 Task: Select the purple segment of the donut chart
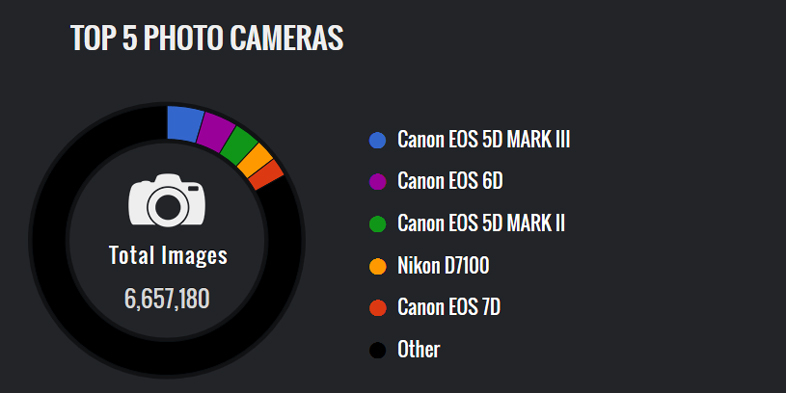tap(215, 131)
